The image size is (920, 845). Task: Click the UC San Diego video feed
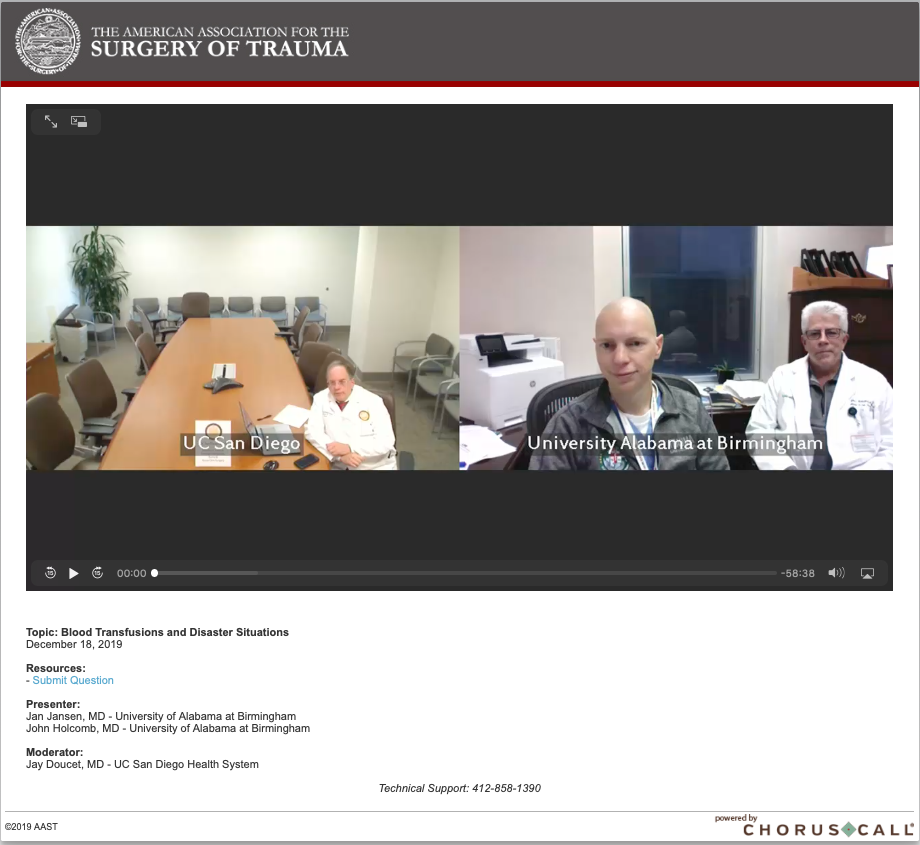[x=242, y=348]
